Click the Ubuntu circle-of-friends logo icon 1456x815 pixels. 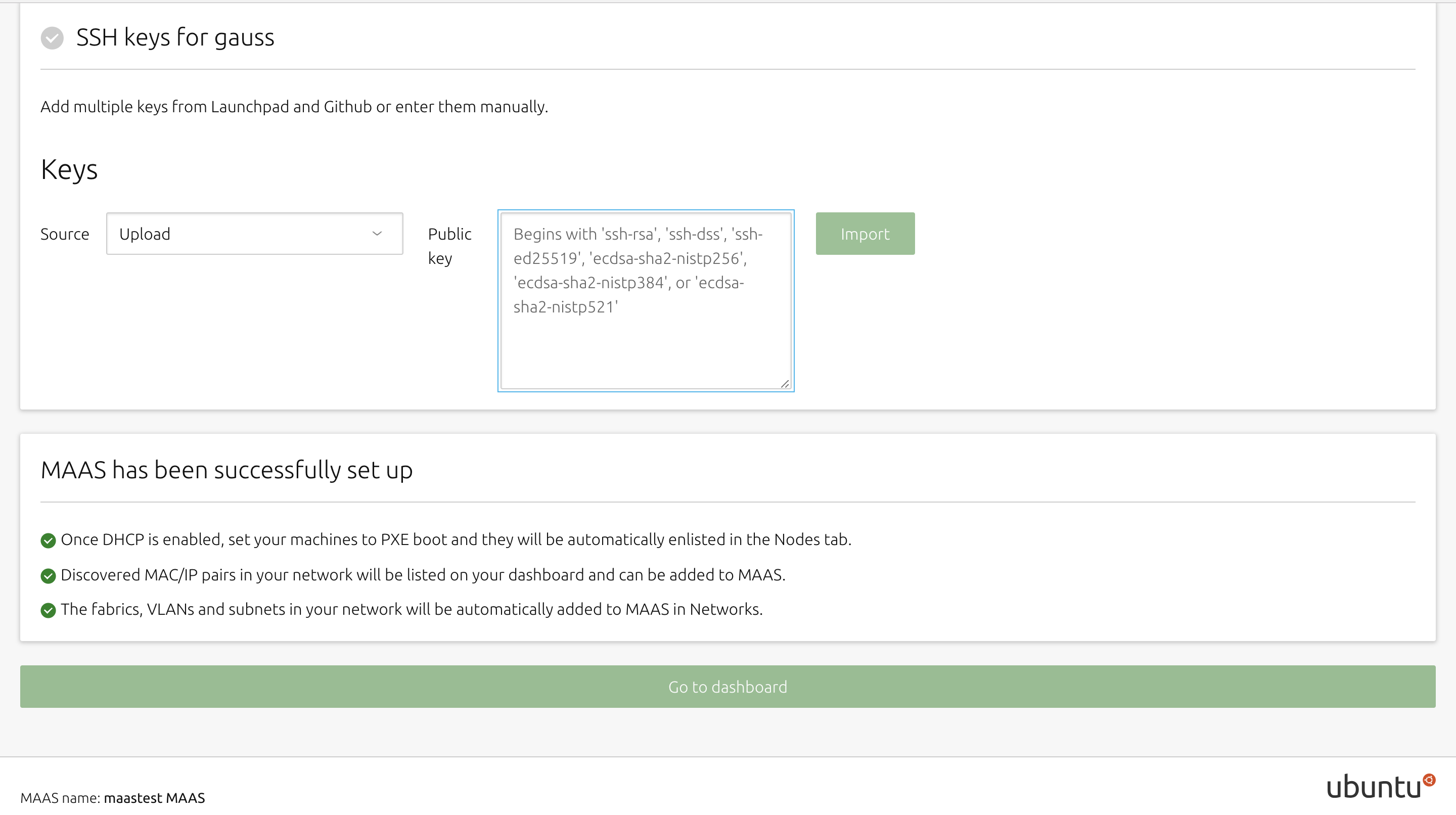pyautogui.click(x=1429, y=780)
